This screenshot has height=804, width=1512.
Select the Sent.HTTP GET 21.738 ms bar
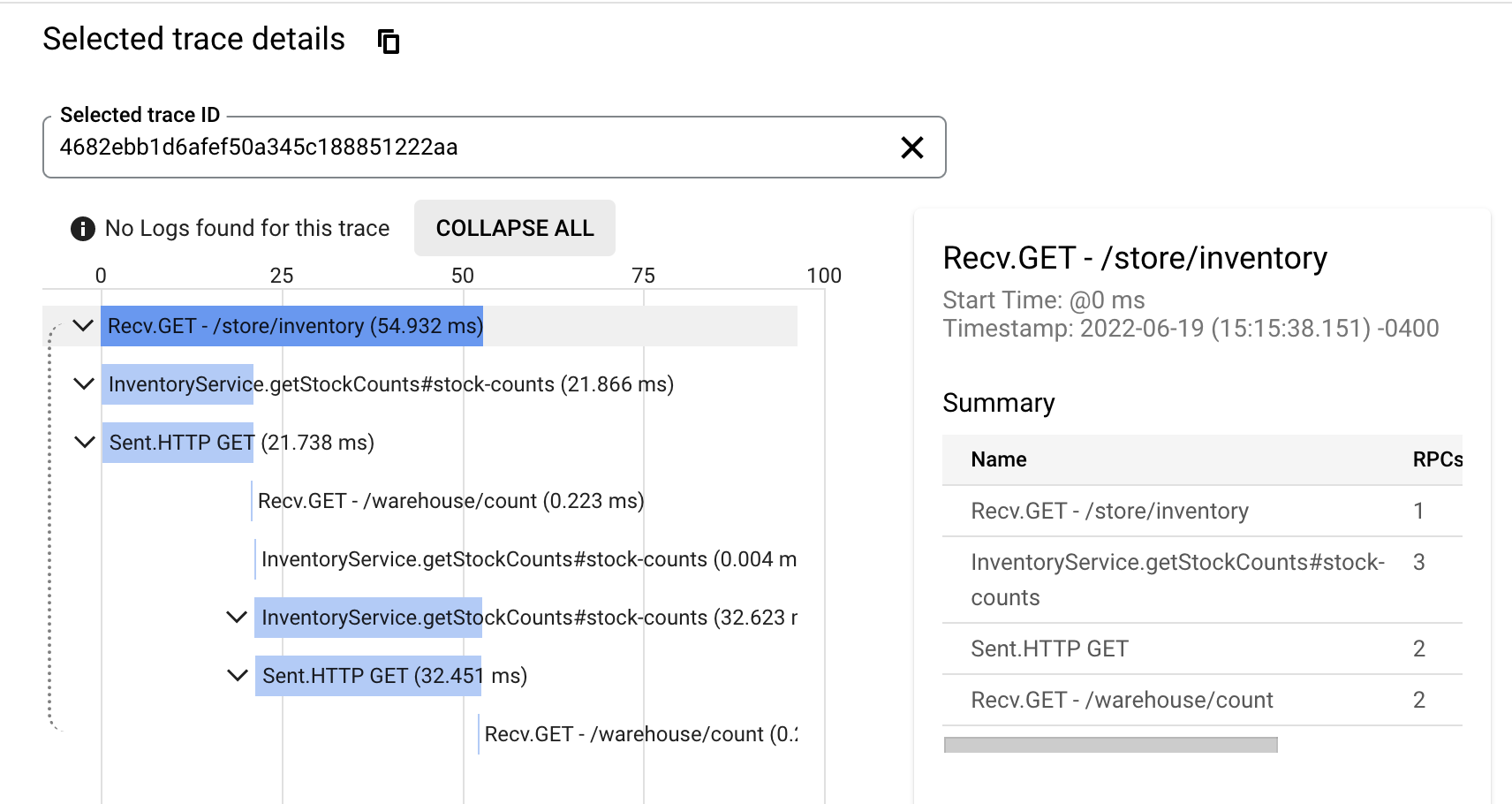click(178, 443)
